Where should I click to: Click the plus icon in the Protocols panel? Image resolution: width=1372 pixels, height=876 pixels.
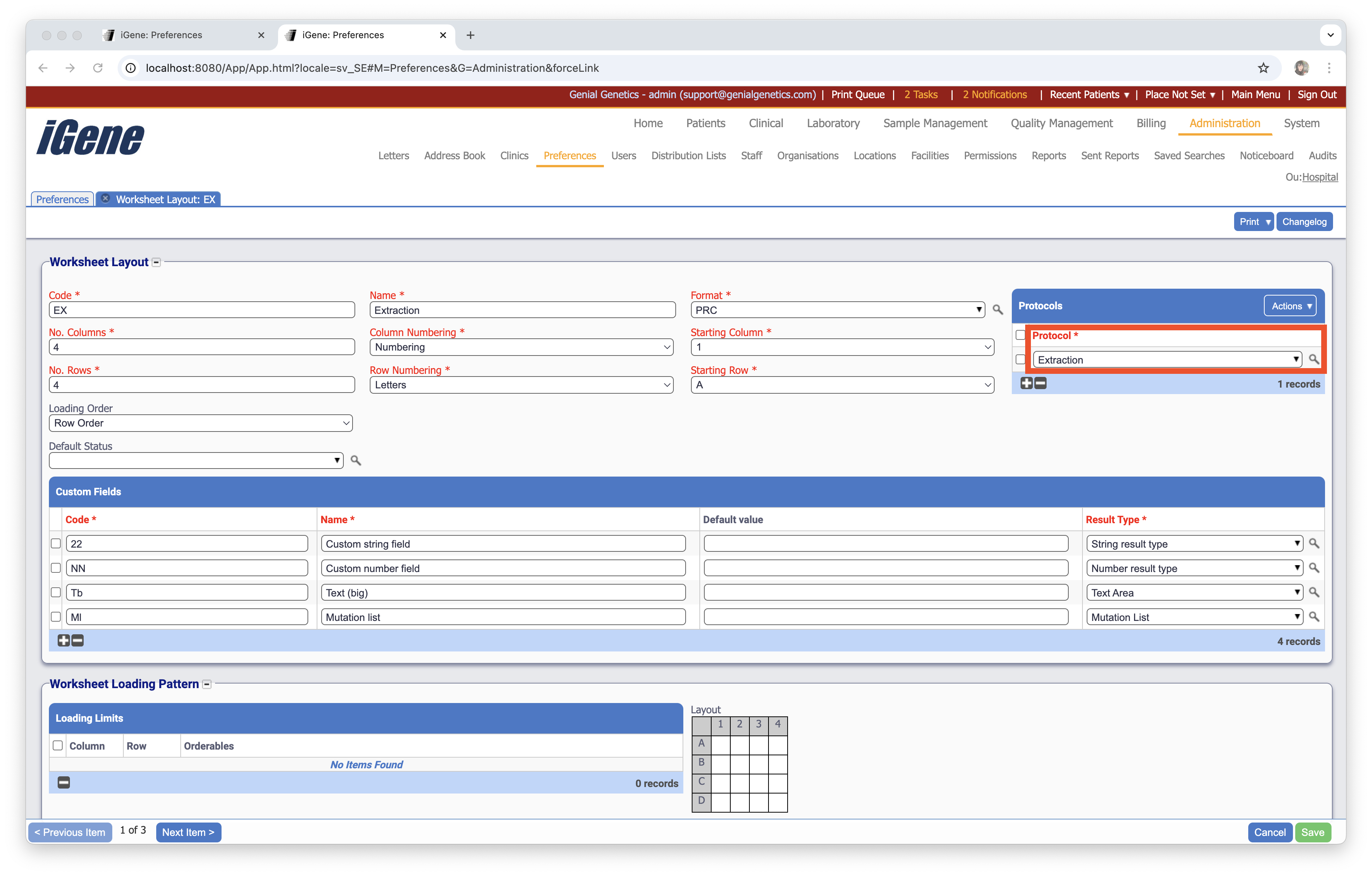[x=1026, y=383]
